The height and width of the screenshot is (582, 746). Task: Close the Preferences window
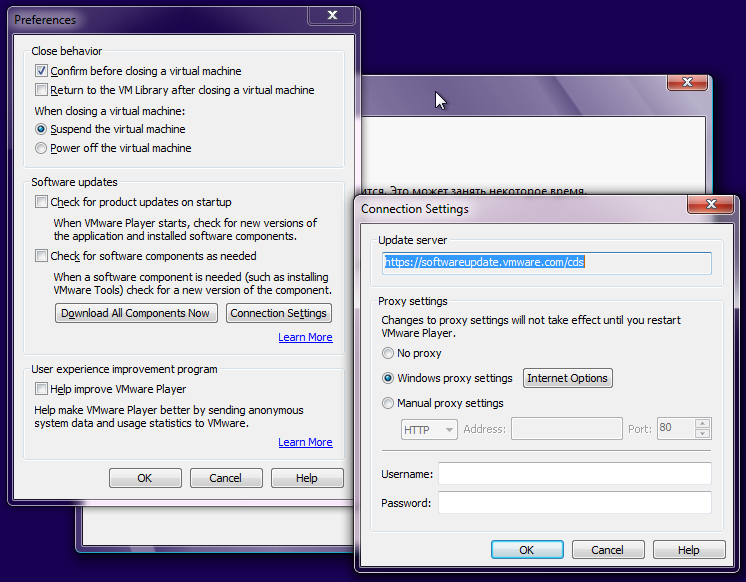[332, 15]
